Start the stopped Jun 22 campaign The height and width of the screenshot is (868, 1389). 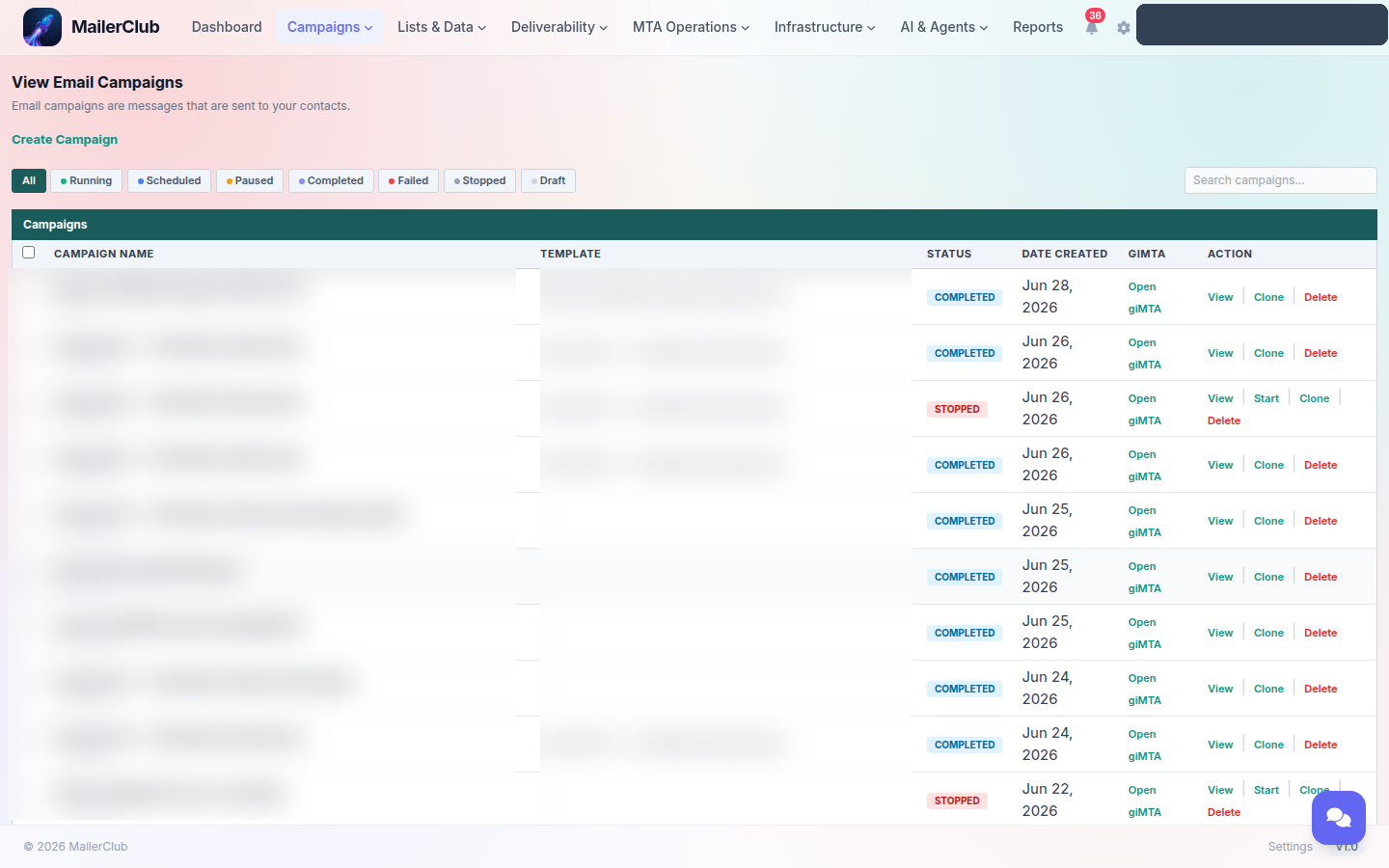[x=1266, y=790]
